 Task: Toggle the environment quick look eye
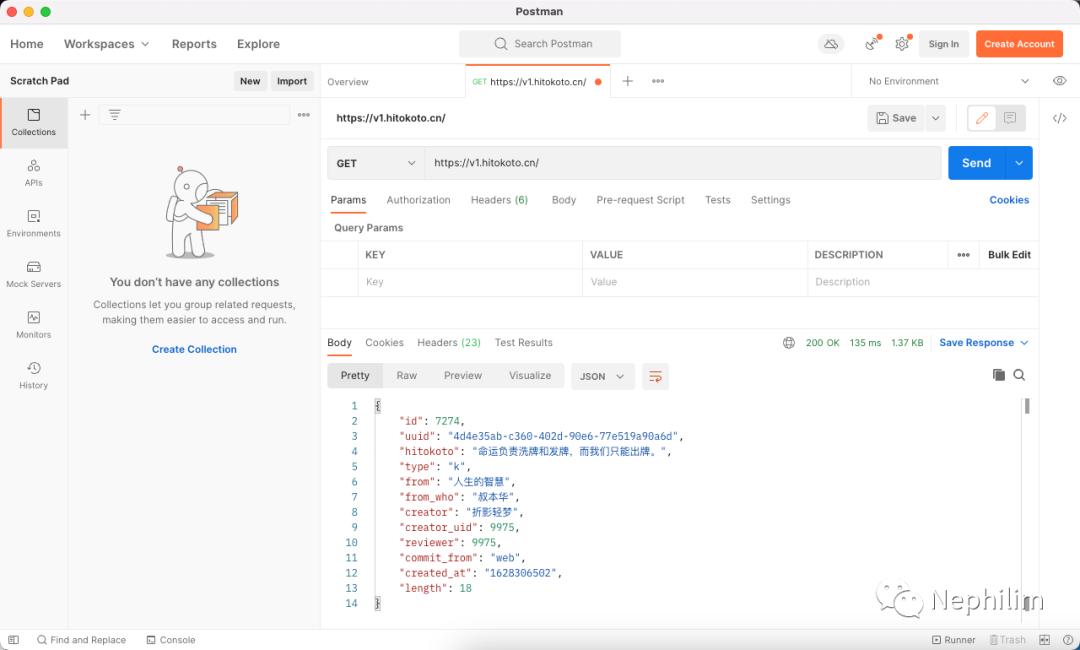point(1059,81)
